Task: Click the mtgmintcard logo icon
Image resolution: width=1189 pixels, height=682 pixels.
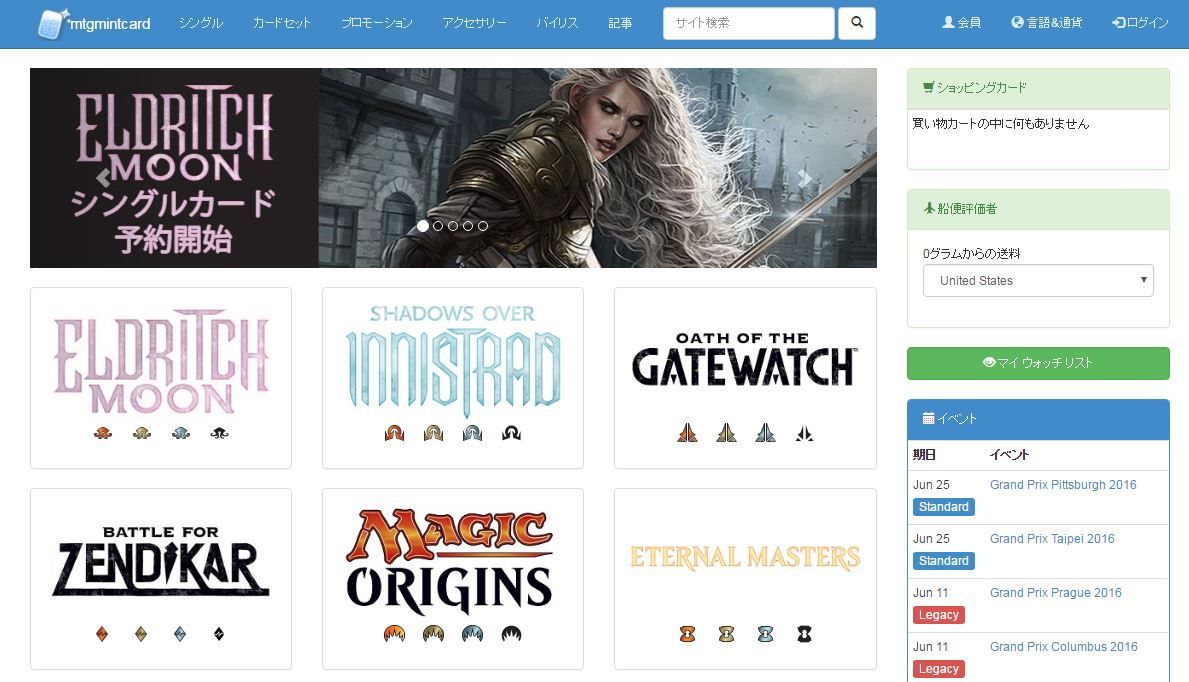Action: pyautogui.click(x=52, y=24)
